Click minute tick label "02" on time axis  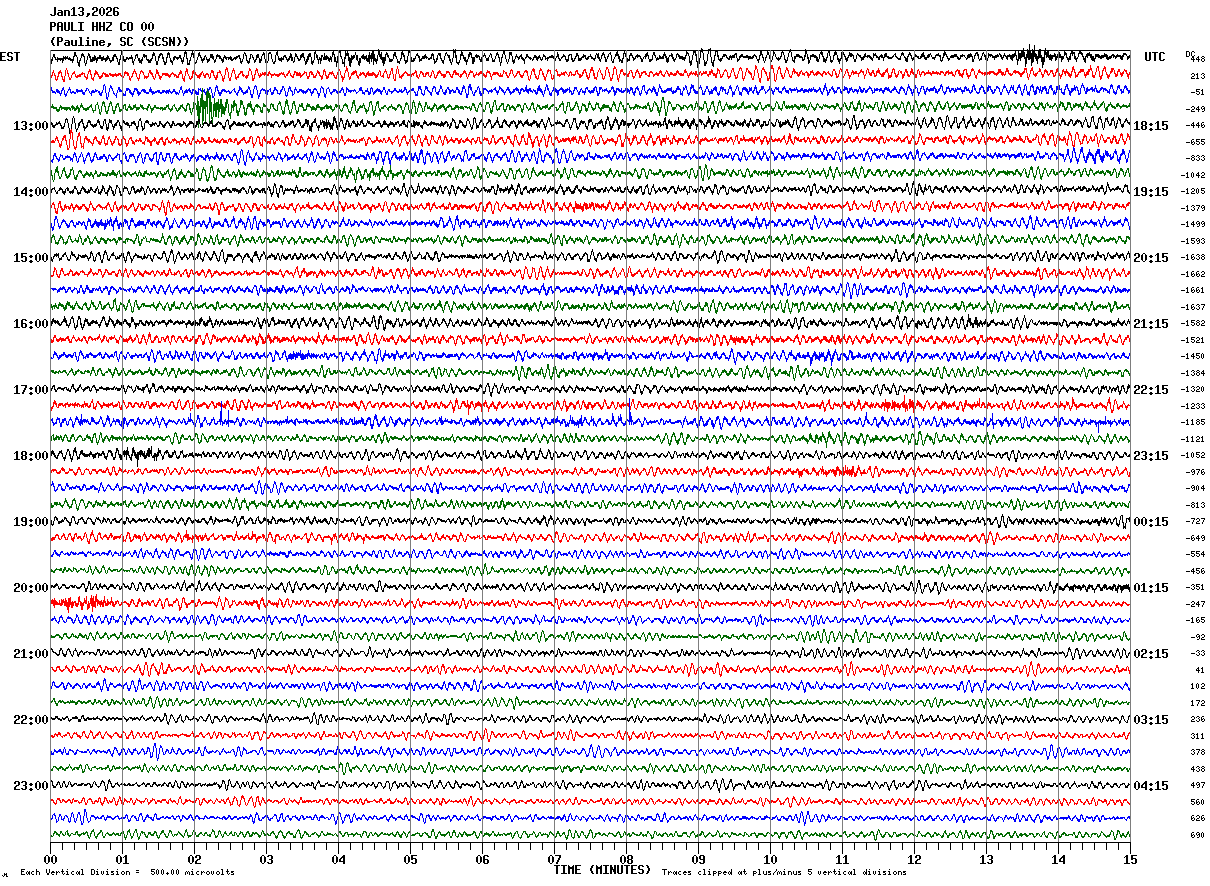(194, 859)
